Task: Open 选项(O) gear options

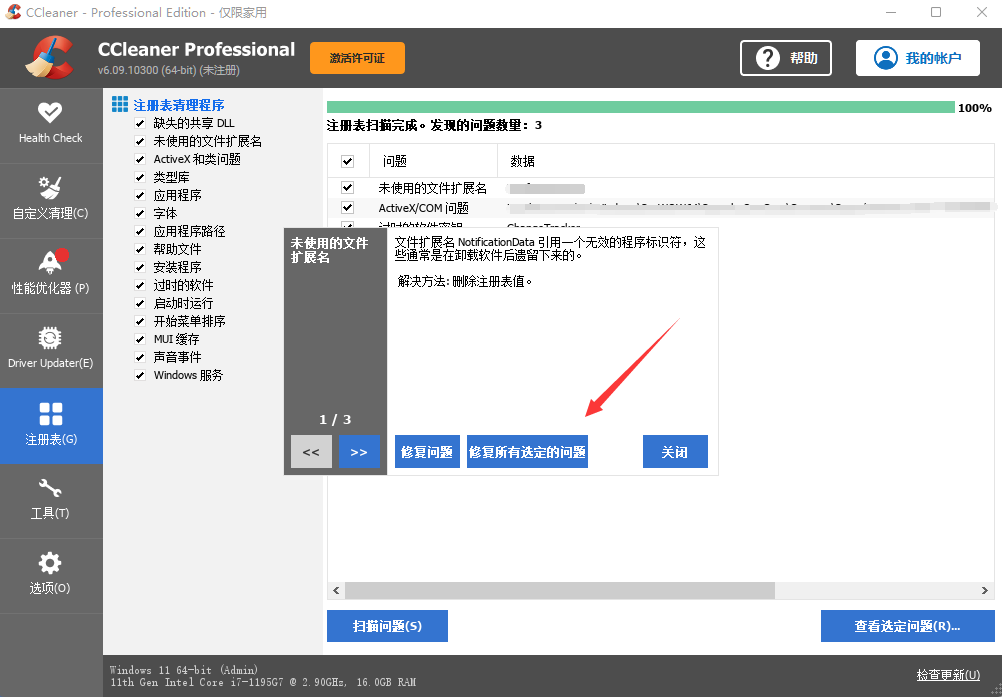Action: point(50,574)
